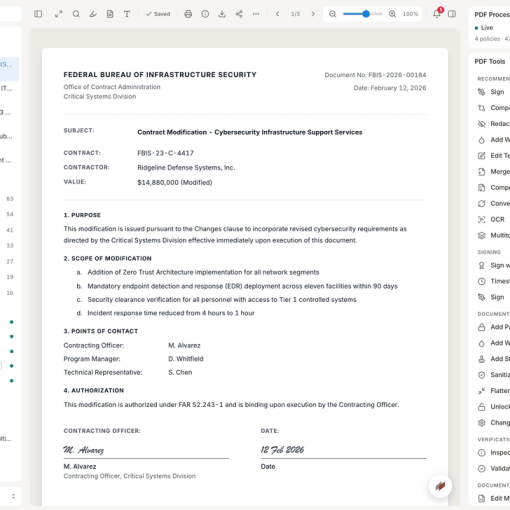Viewport: 510px width, 510px height.
Task: Open Add Watermark under Recommended
Action: (493, 140)
